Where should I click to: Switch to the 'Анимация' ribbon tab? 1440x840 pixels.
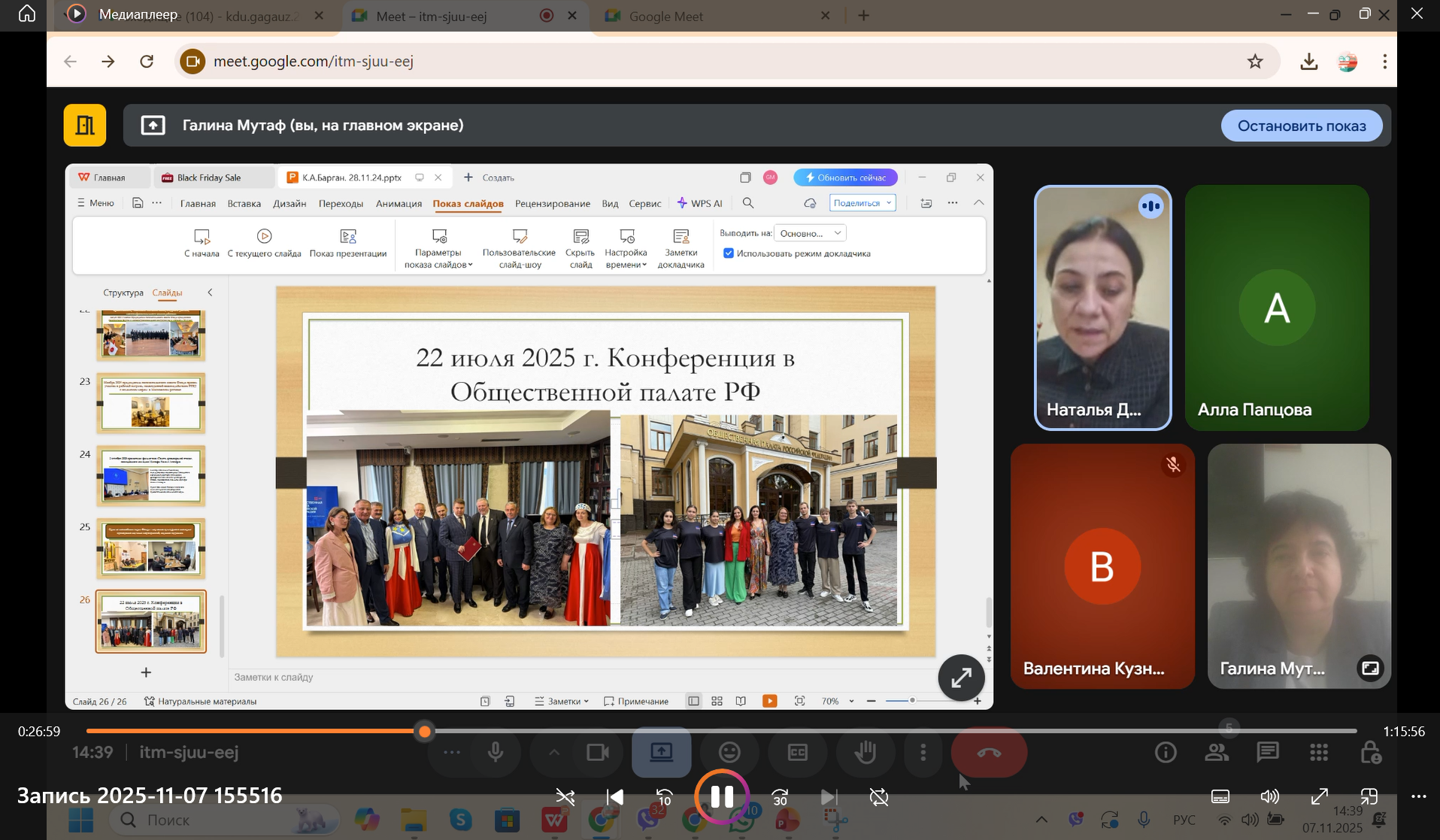(399, 204)
